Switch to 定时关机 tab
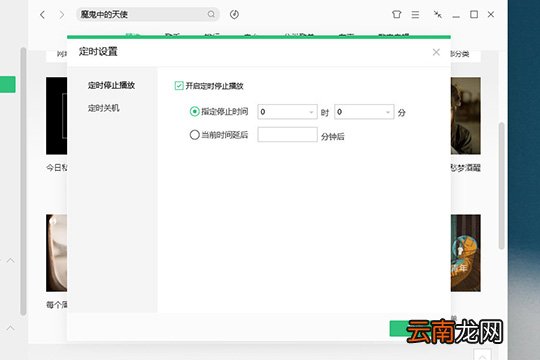540x360 pixels. [103, 108]
